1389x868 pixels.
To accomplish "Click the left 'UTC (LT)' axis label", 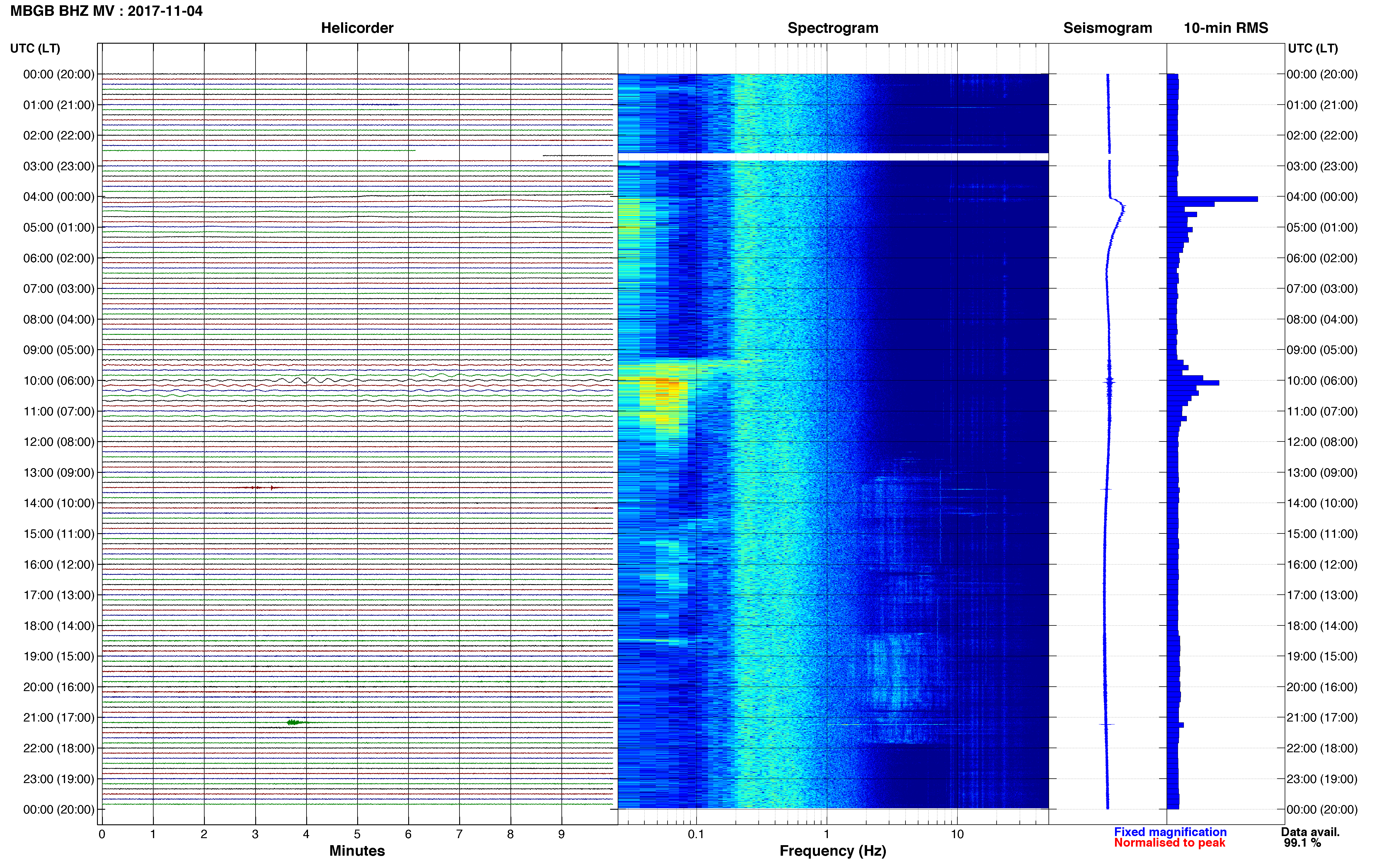I will tap(35, 48).
